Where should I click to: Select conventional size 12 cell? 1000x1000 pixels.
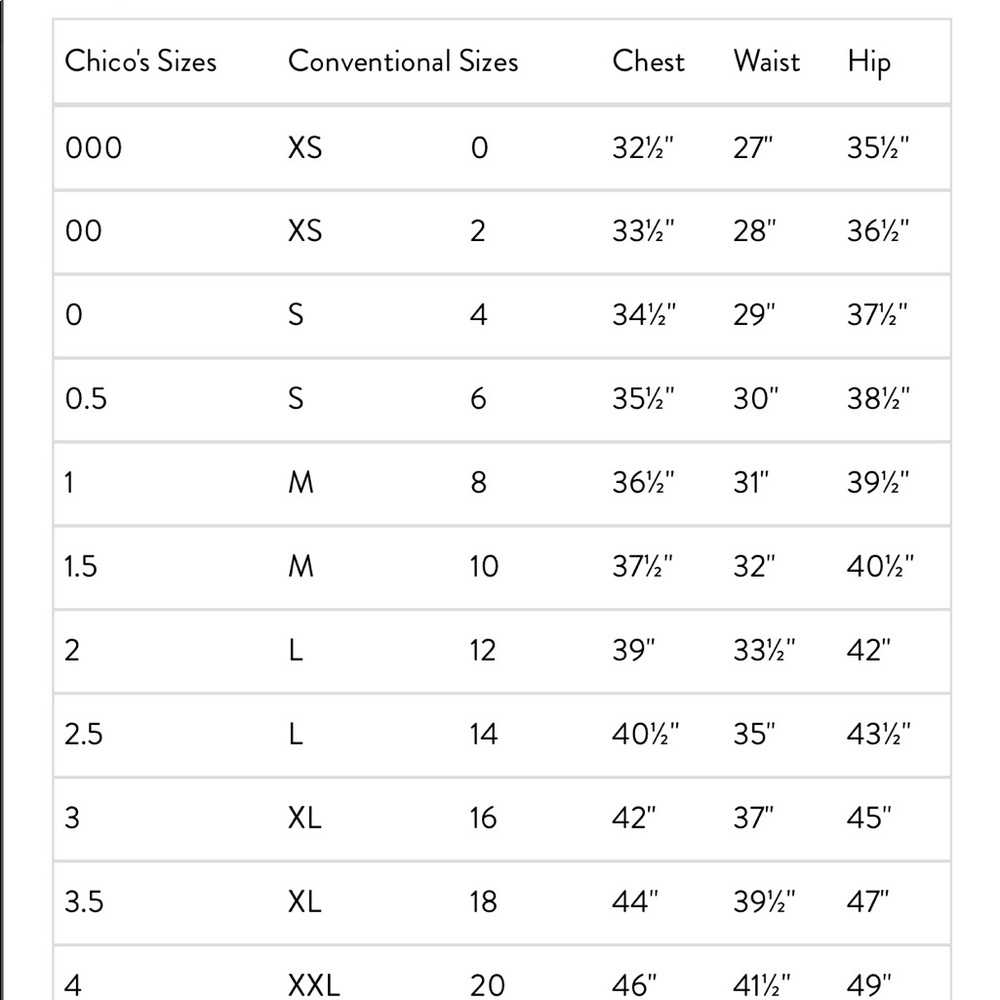pyautogui.click(x=483, y=651)
